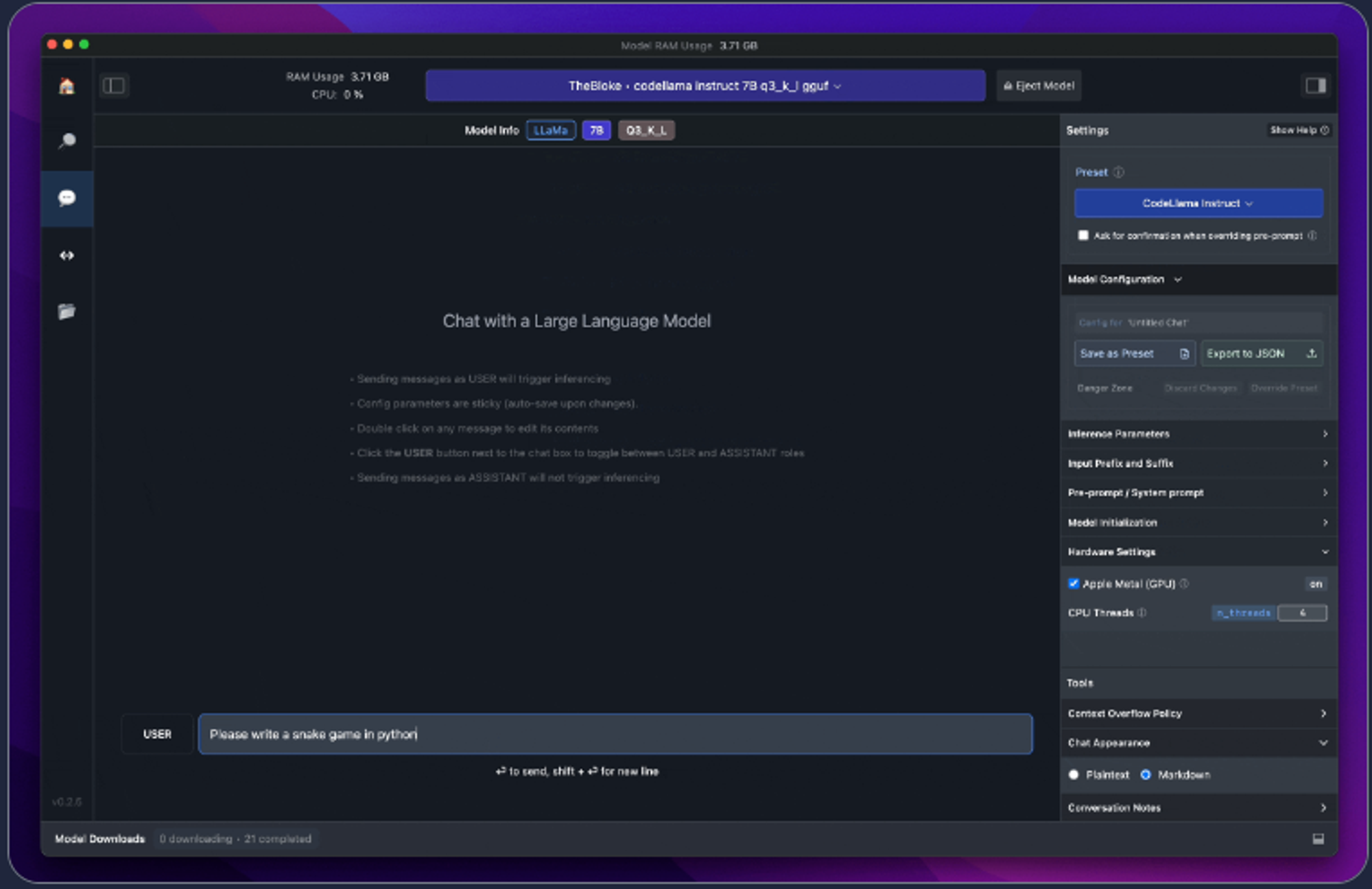The width and height of the screenshot is (1372, 889).
Task: Select the Plaintext radio button
Action: 1074,774
